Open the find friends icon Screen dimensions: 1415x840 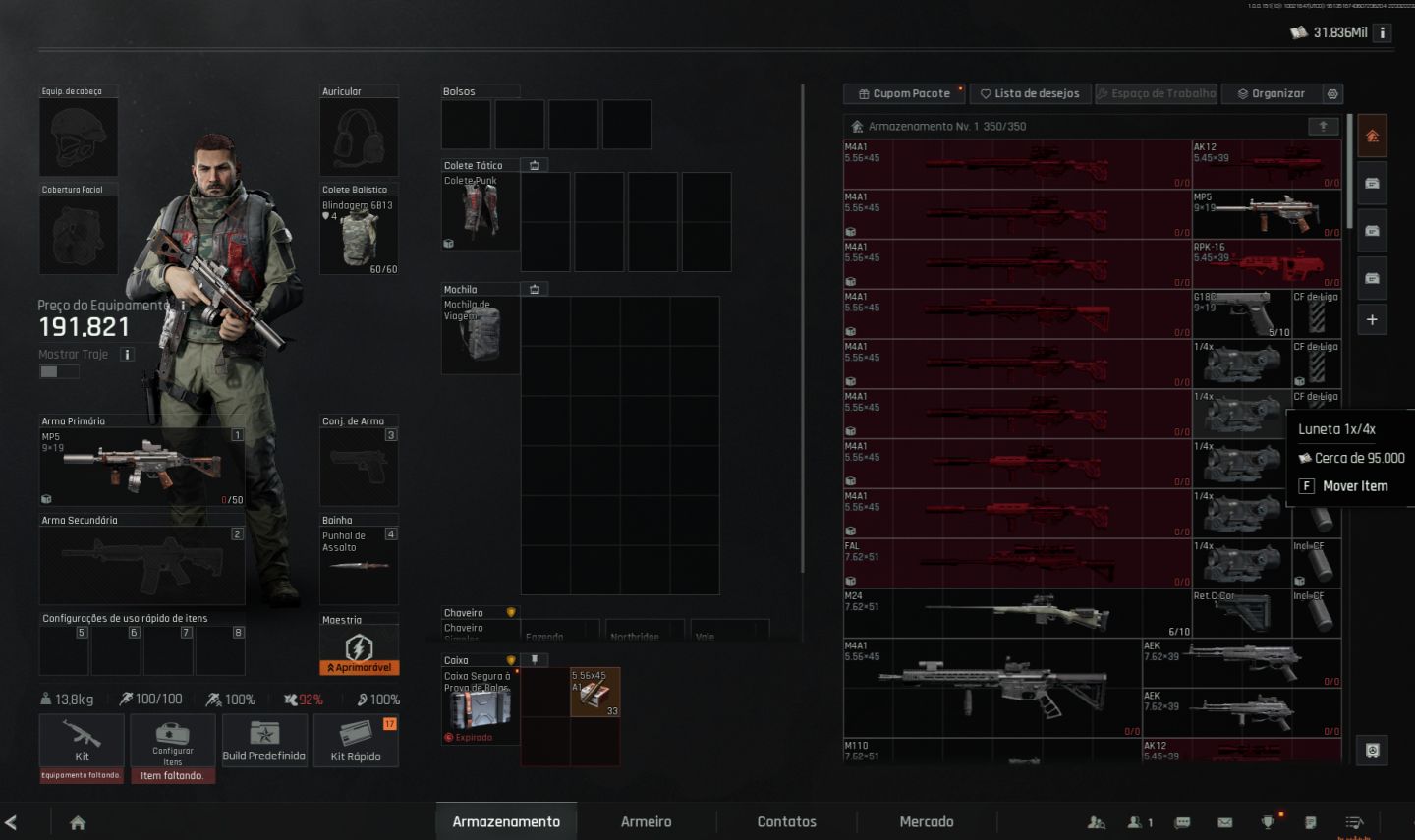[1097, 822]
